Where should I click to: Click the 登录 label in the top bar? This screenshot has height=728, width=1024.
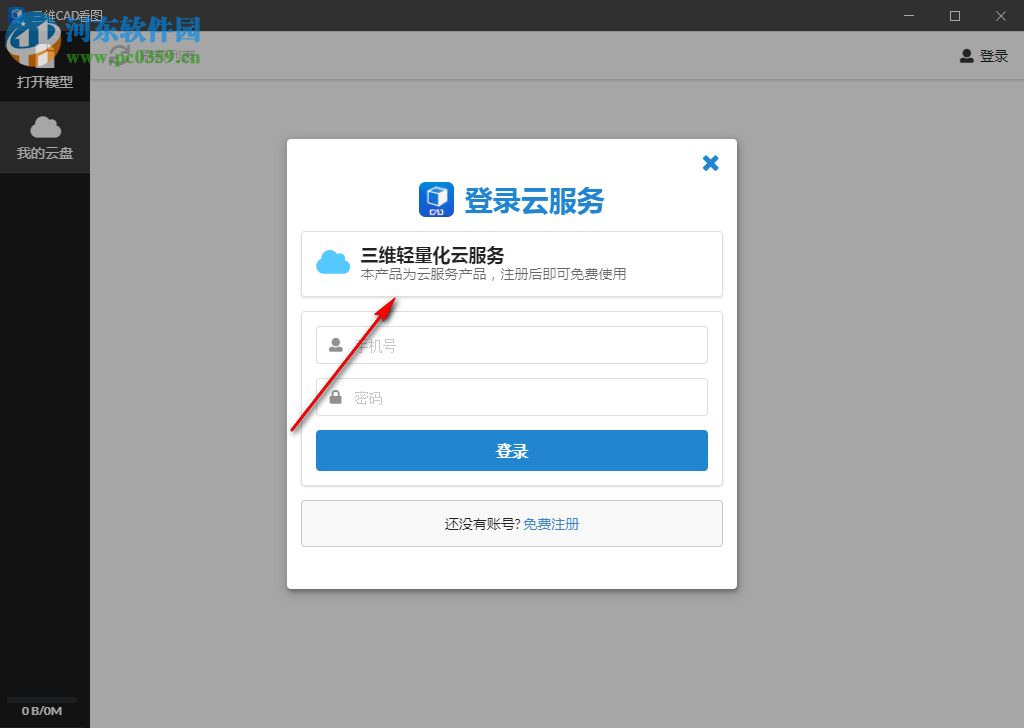pyautogui.click(x=990, y=56)
